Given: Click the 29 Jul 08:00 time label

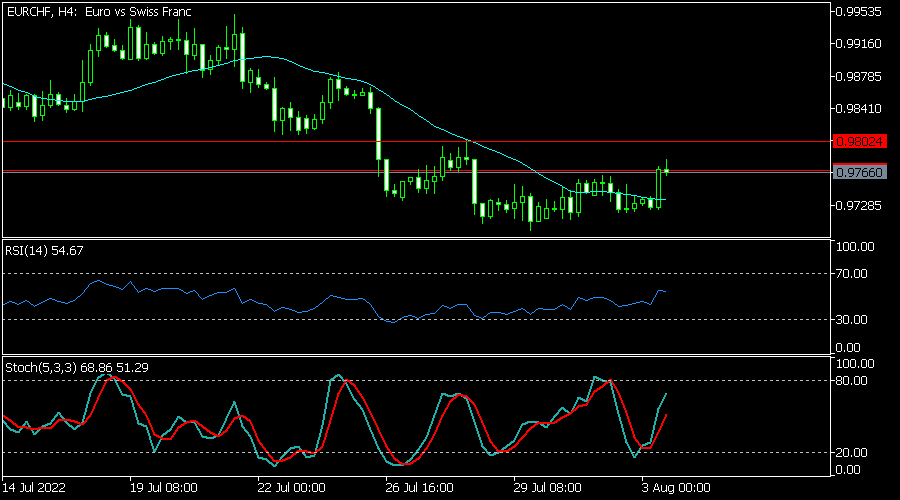Looking at the screenshot, I should tap(548, 488).
